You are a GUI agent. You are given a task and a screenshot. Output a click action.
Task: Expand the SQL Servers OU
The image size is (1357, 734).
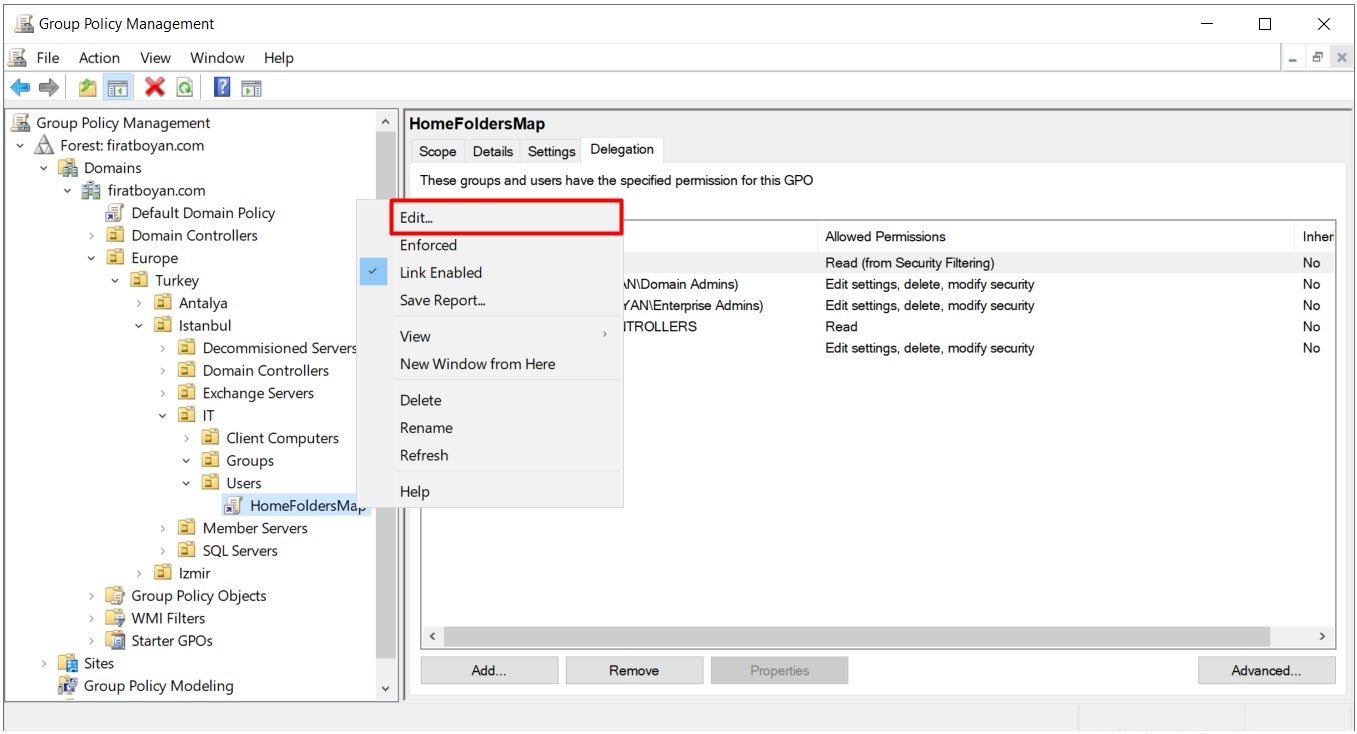[x=163, y=551]
